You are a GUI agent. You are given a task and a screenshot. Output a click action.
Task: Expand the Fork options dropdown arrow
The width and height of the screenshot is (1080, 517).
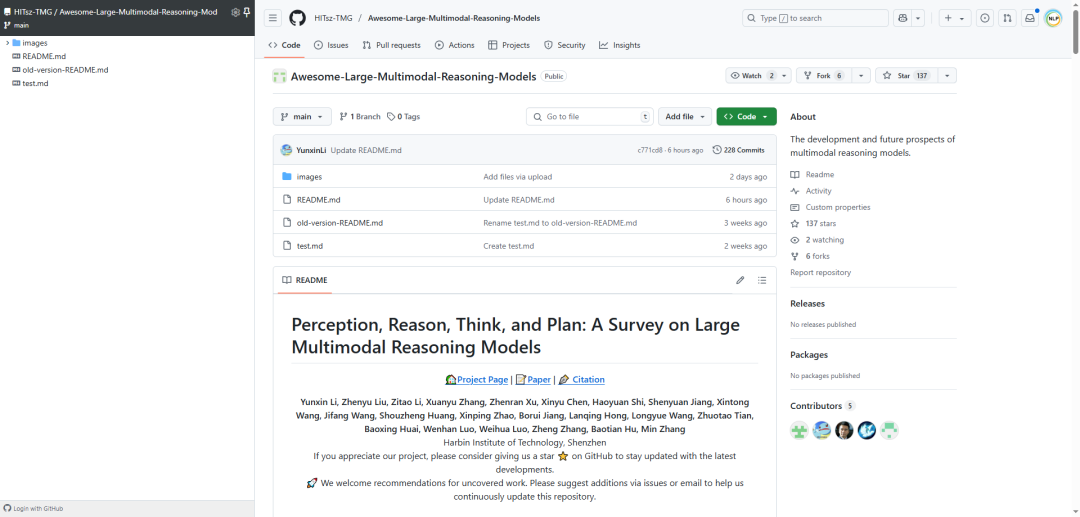(x=861, y=76)
